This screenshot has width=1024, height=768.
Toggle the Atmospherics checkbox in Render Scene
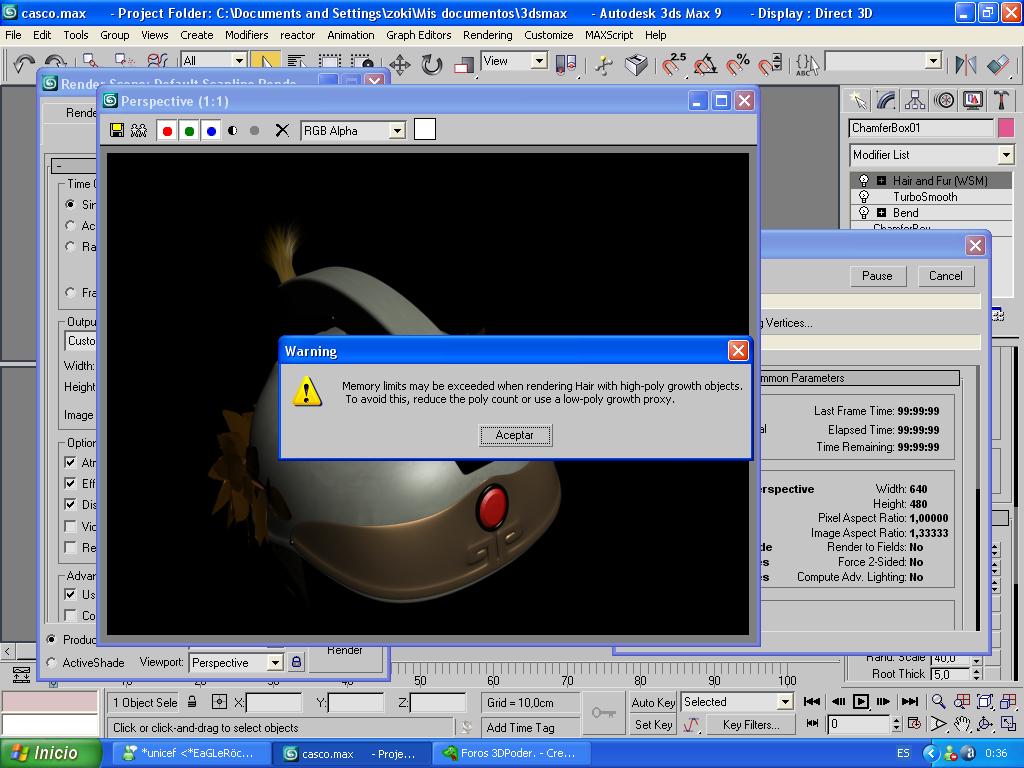pyautogui.click(x=71, y=462)
